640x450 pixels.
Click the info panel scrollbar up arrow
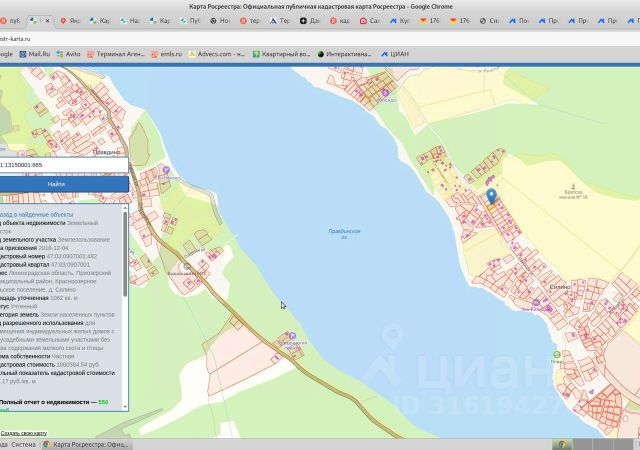(x=125, y=208)
